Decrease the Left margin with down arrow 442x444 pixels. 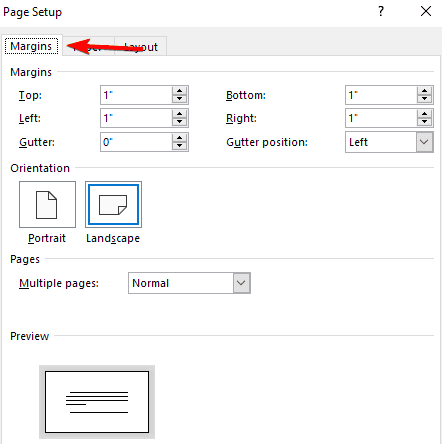pos(180,122)
